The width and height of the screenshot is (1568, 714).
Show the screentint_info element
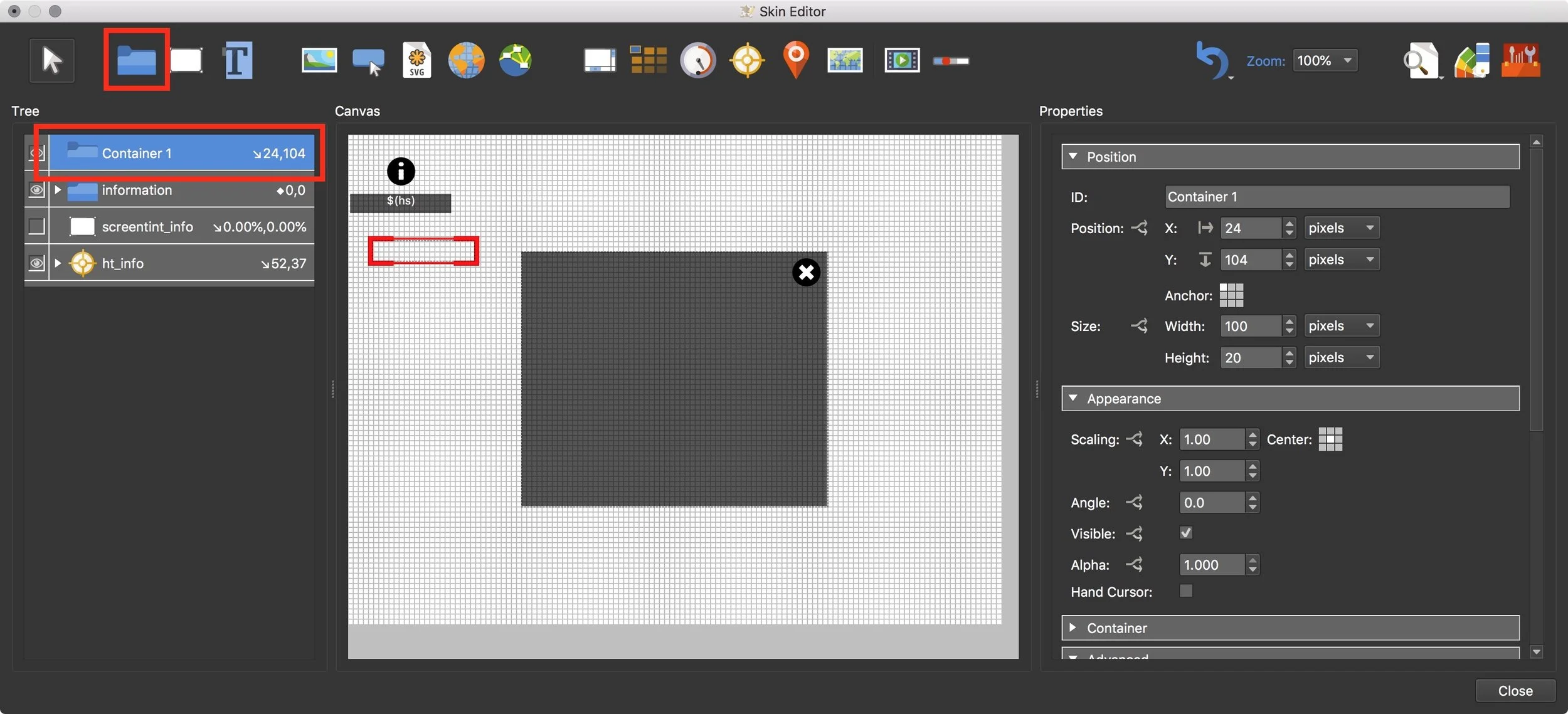point(36,226)
